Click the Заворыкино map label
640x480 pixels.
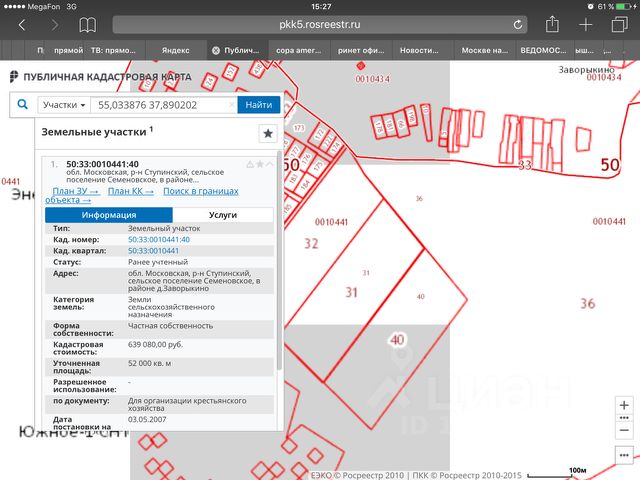pos(586,70)
